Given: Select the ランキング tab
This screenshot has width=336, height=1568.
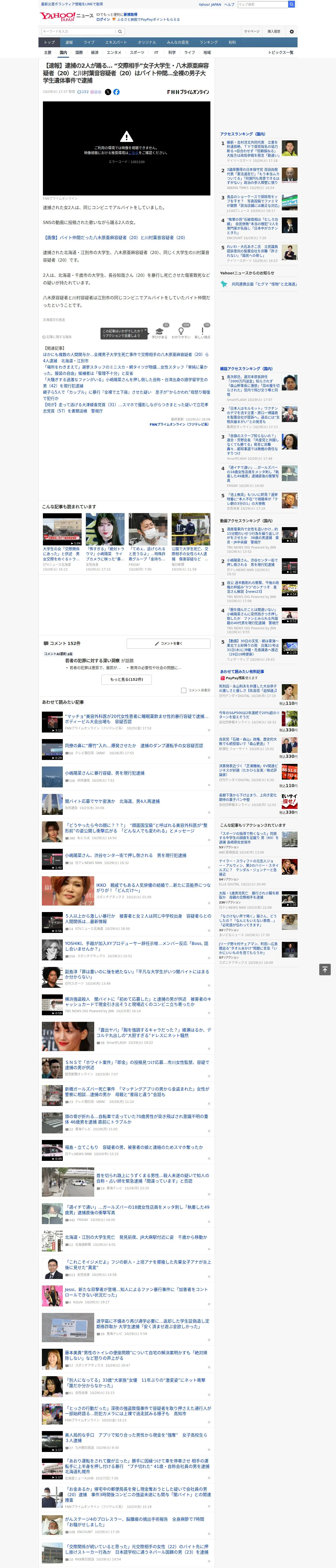Looking at the screenshot, I should point(209,42).
